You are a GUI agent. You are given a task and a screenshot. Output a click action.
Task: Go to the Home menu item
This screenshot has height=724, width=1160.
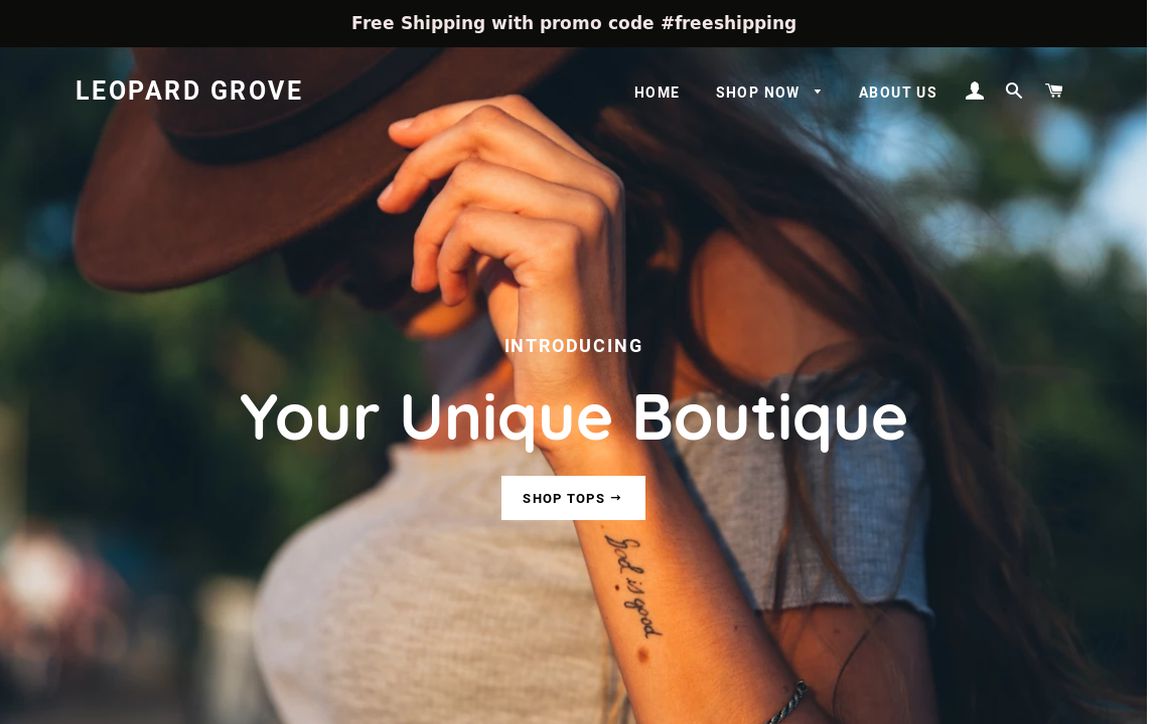point(656,92)
